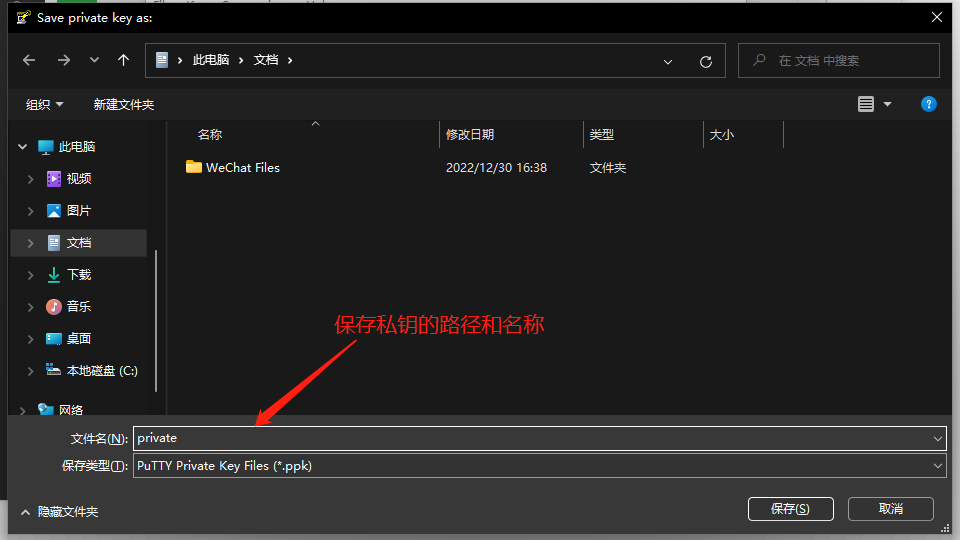Screen dimensions: 960x540
Task: Select 下载 in the sidebar
Action: pyautogui.click(x=78, y=274)
